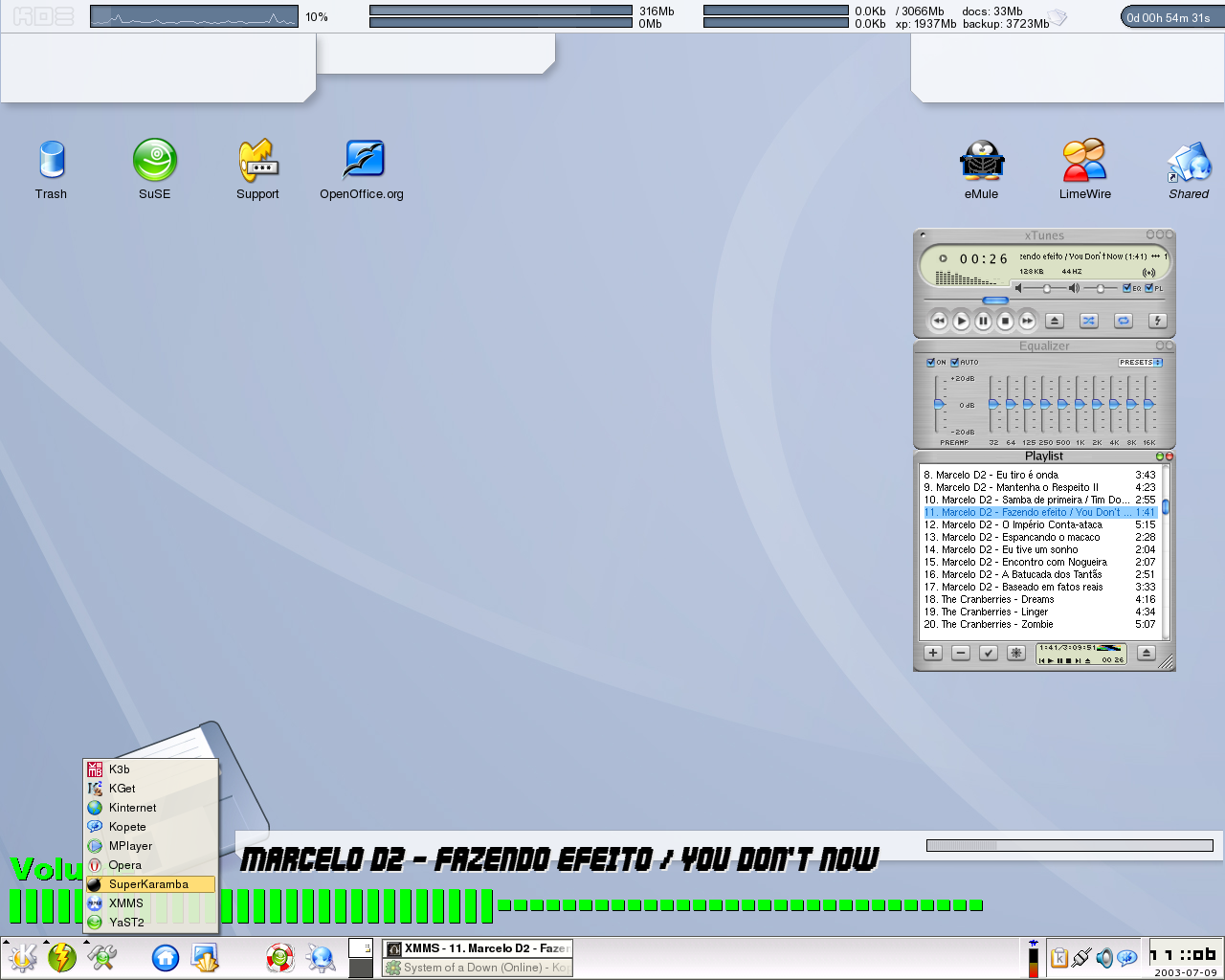Viewport: 1225px width, 980px height.
Task: Select track 9 'Mantenha o Respeito II'
Action: click(x=1039, y=487)
